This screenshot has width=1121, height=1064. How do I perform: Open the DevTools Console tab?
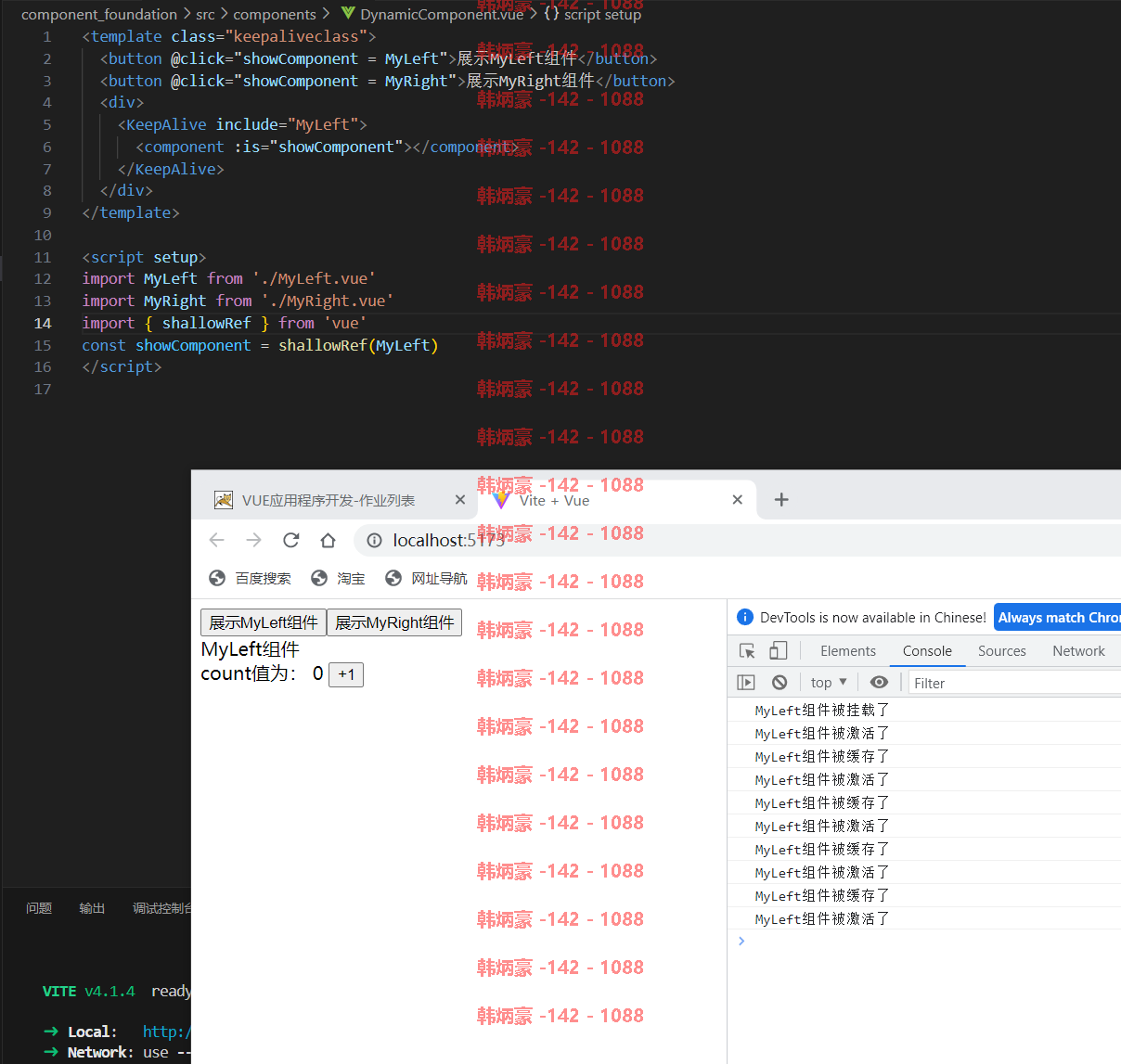tap(927, 651)
